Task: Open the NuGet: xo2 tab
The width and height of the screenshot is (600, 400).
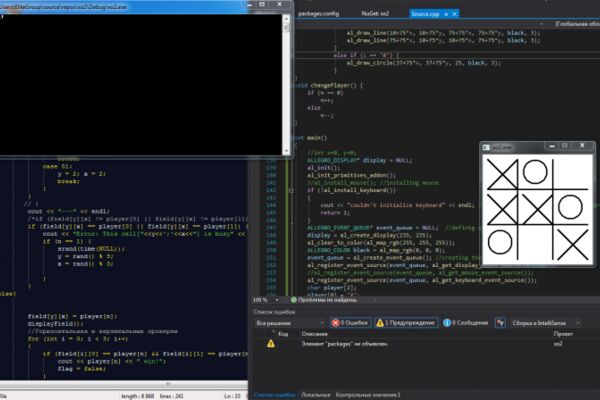Action: pyautogui.click(x=375, y=14)
